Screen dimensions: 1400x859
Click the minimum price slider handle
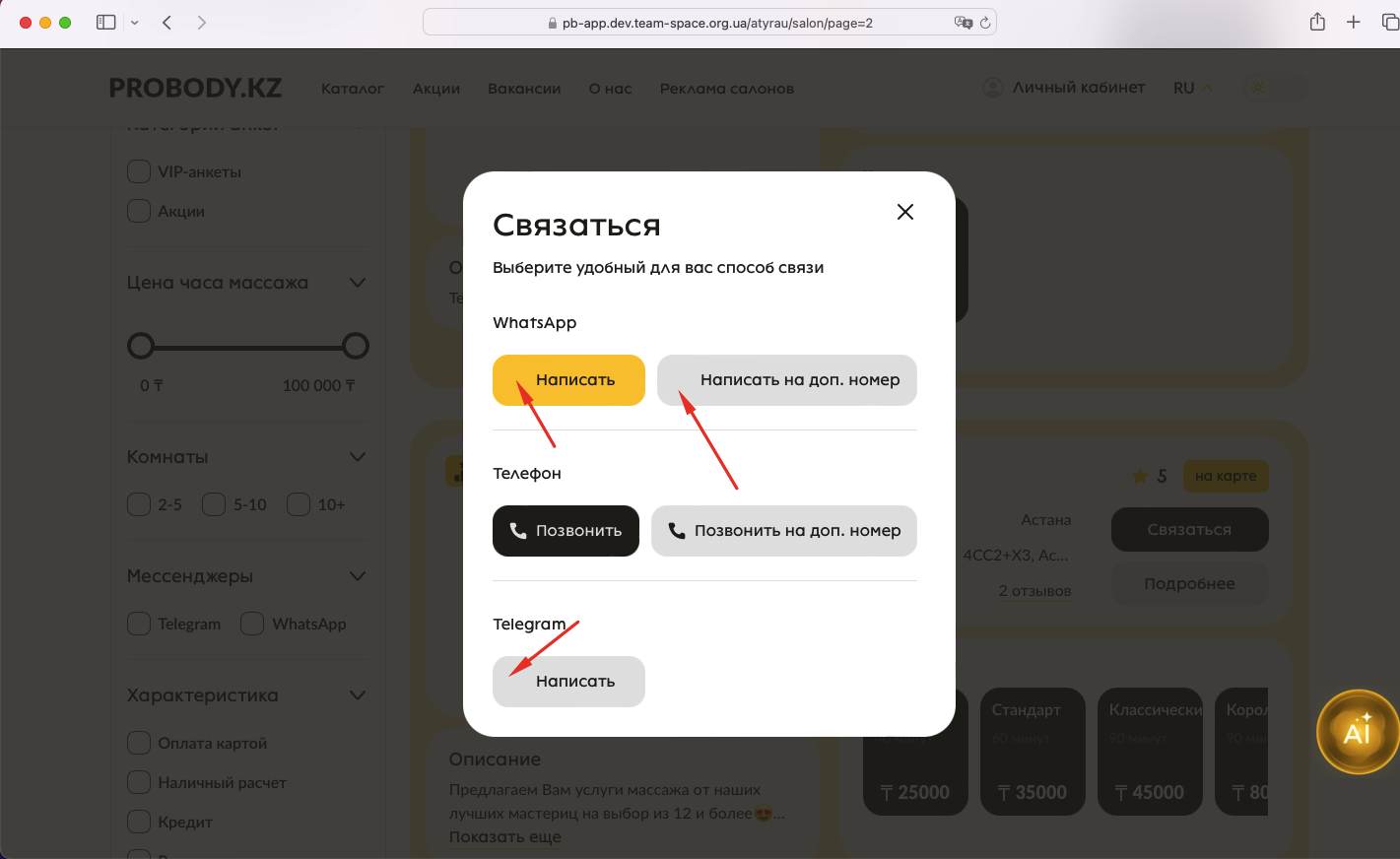141,346
